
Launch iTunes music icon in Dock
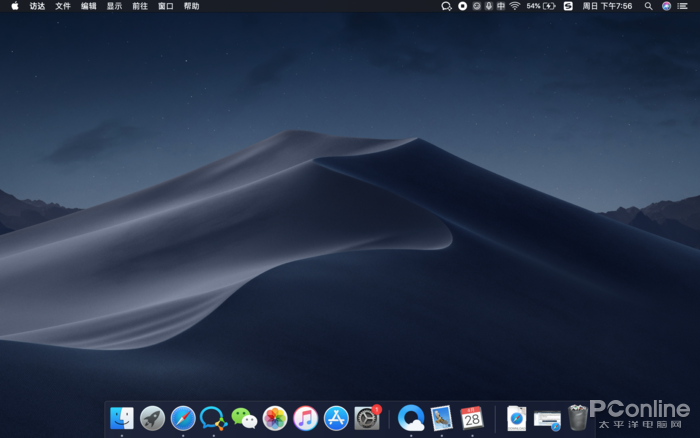(x=305, y=418)
